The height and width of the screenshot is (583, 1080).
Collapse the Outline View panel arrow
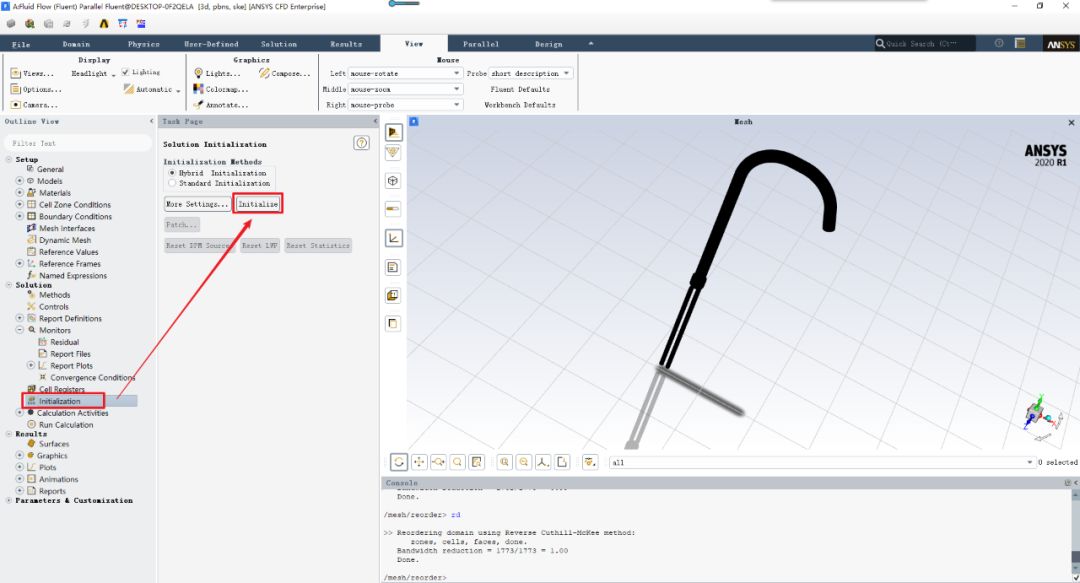[x=152, y=121]
